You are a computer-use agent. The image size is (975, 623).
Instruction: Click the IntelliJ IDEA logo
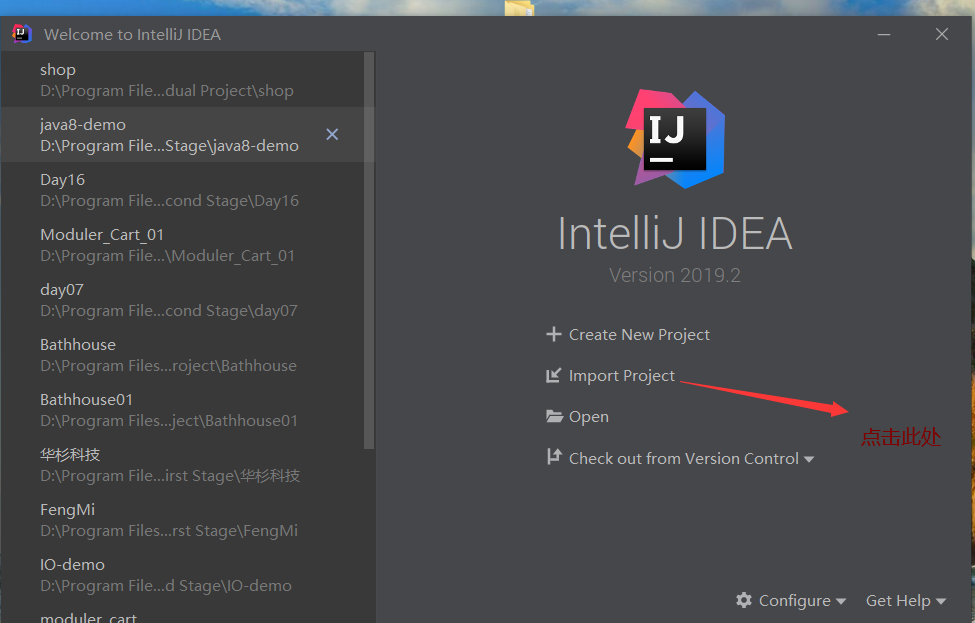point(674,137)
